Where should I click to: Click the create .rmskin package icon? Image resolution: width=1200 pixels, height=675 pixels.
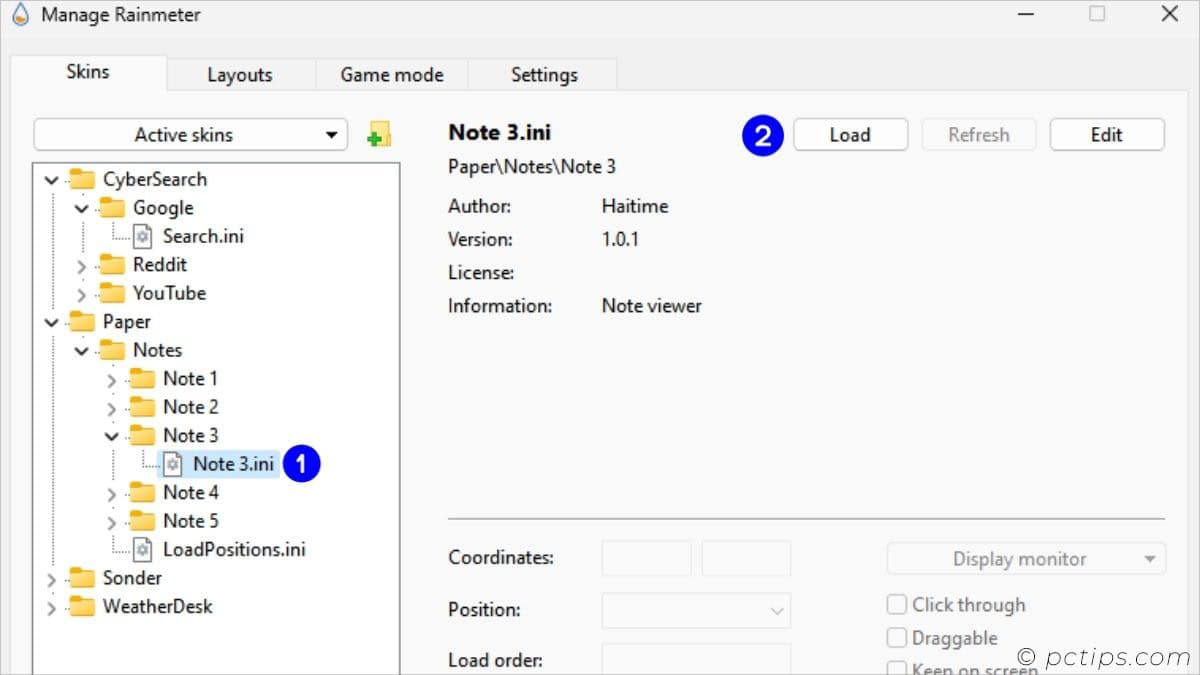(x=379, y=135)
